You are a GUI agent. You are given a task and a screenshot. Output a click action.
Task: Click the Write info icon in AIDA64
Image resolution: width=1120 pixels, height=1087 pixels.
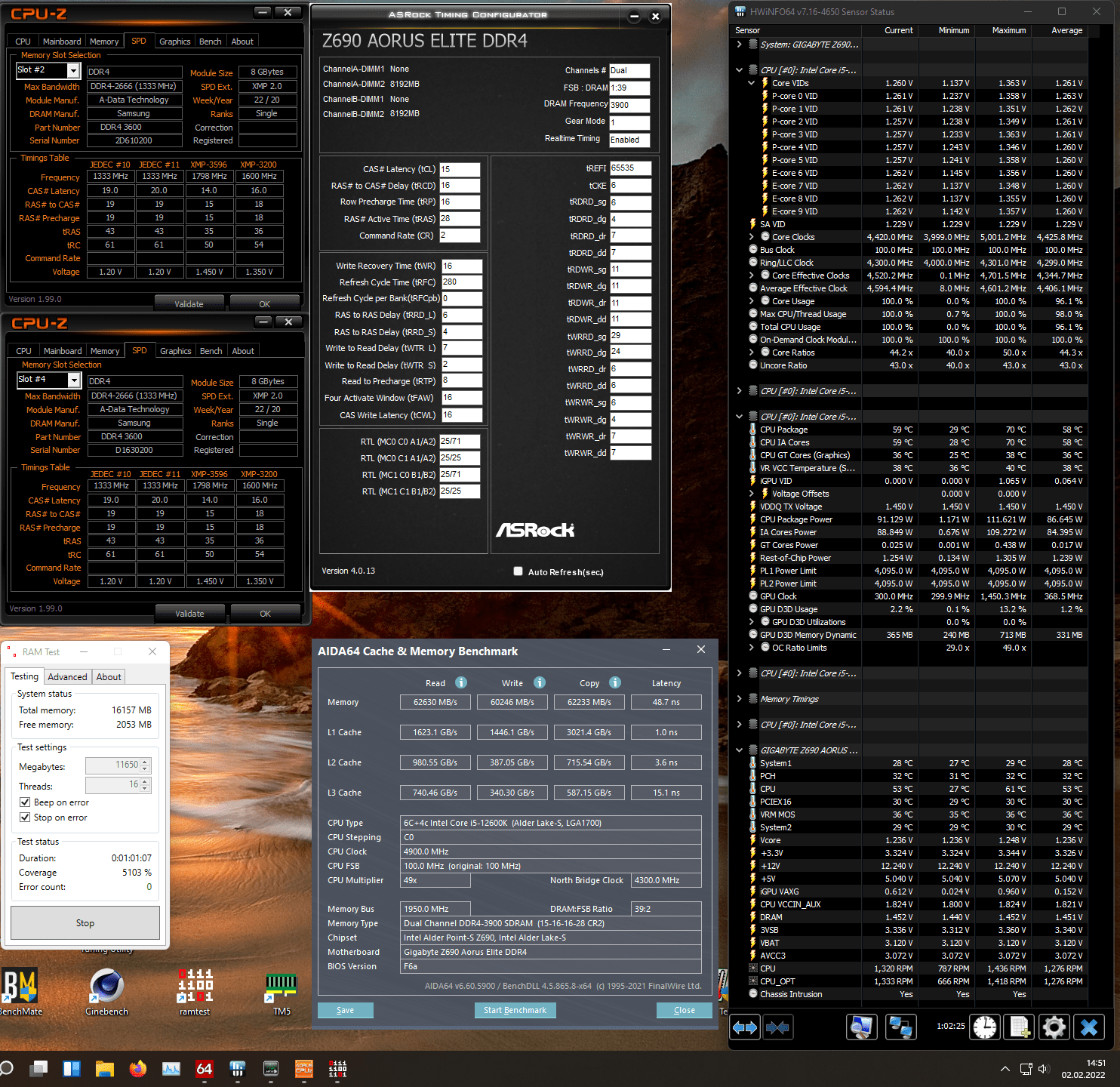[x=540, y=682]
